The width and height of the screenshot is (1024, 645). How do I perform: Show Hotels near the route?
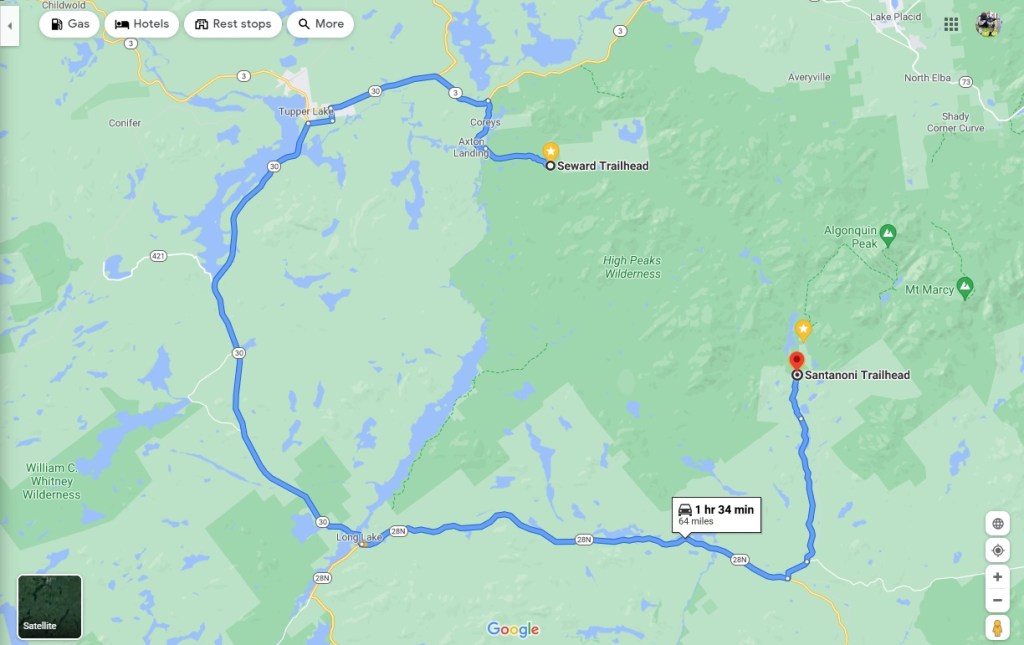tap(142, 24)
